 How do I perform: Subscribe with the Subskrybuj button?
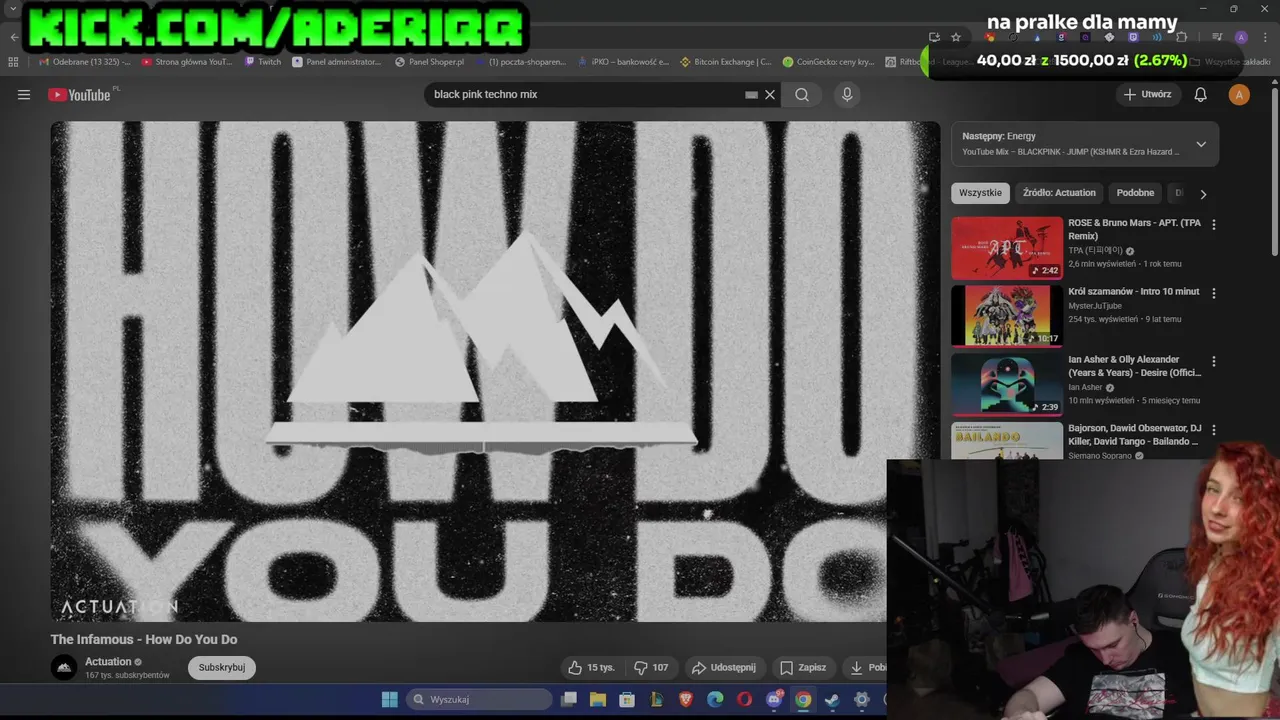[x=222, y=667]
